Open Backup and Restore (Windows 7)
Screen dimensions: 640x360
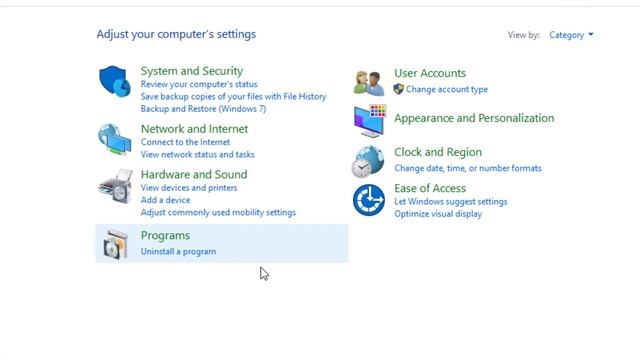(203, 109)
